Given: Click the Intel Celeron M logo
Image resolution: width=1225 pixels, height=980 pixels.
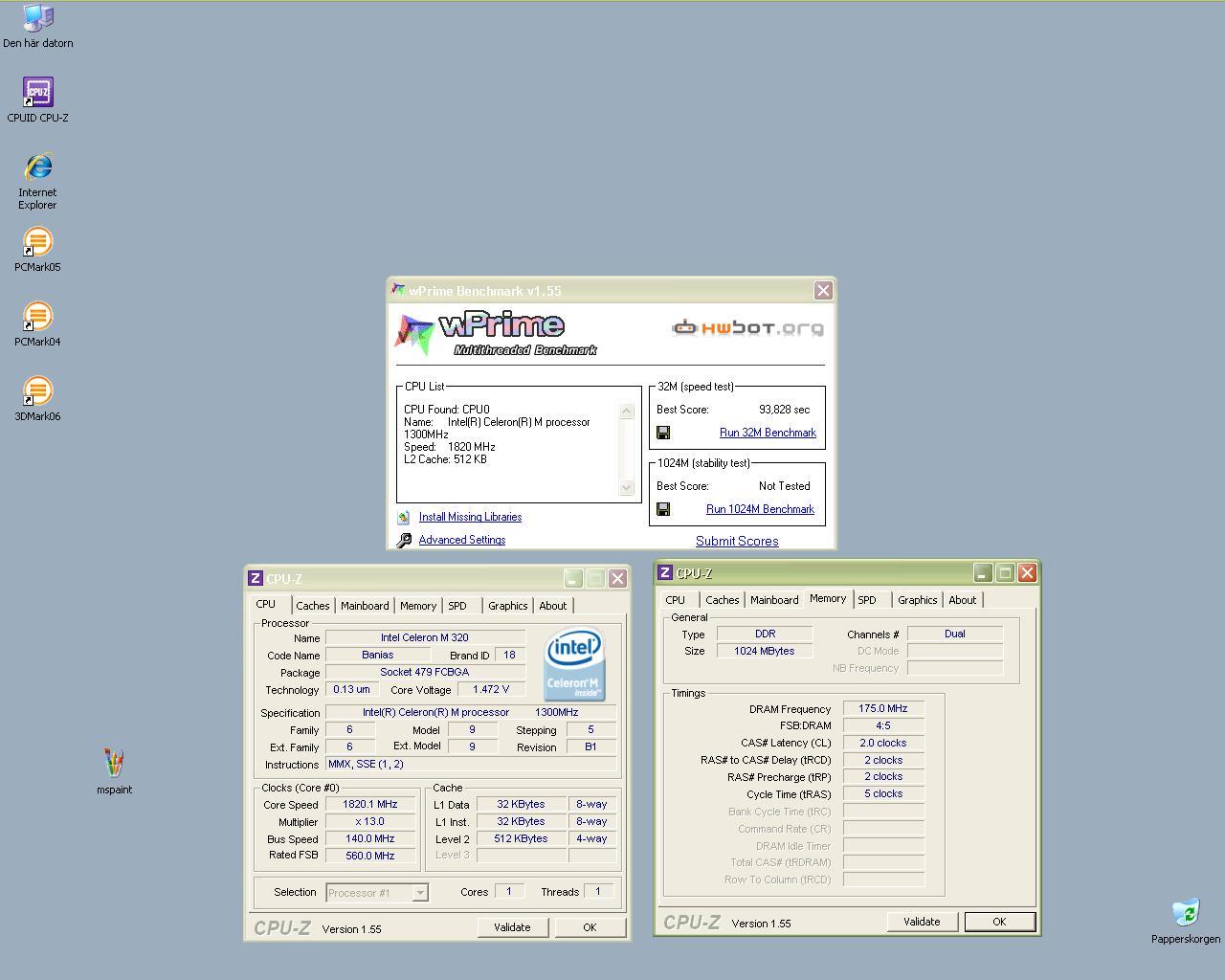Looking at the screenshot, I should [x=574, y=664].
